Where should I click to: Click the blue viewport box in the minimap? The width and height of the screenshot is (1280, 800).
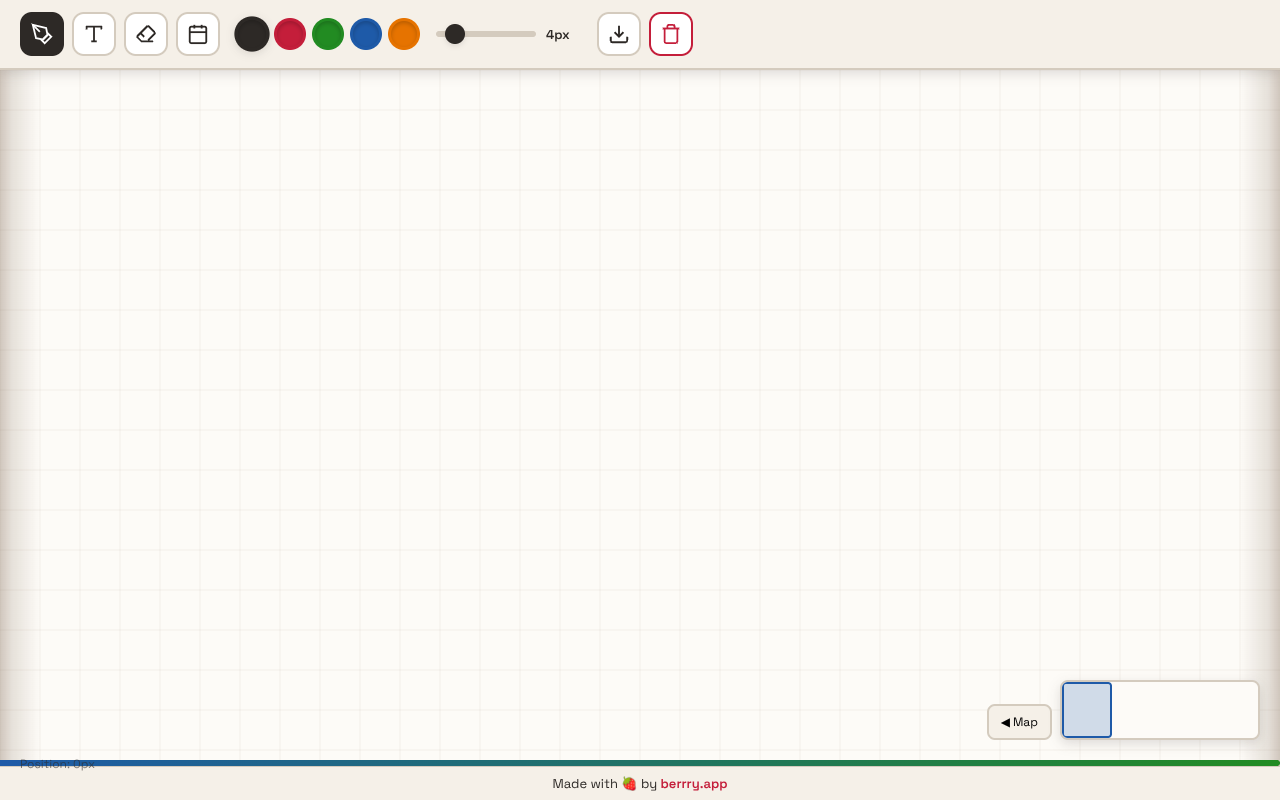pos(1087,710)
